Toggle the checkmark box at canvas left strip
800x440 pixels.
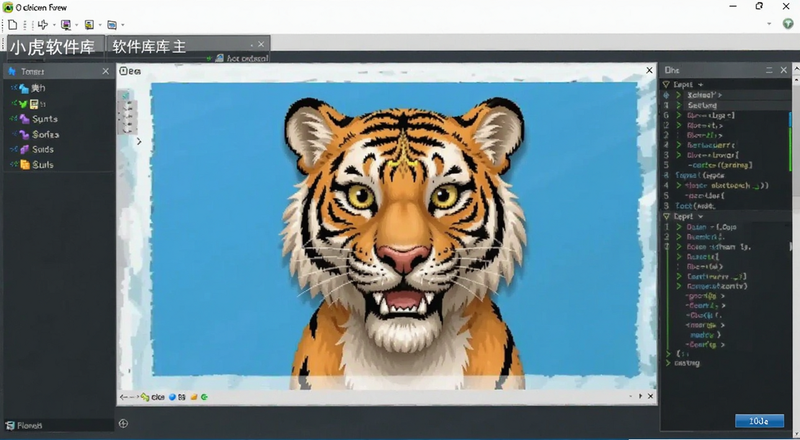tap(126, 95)
